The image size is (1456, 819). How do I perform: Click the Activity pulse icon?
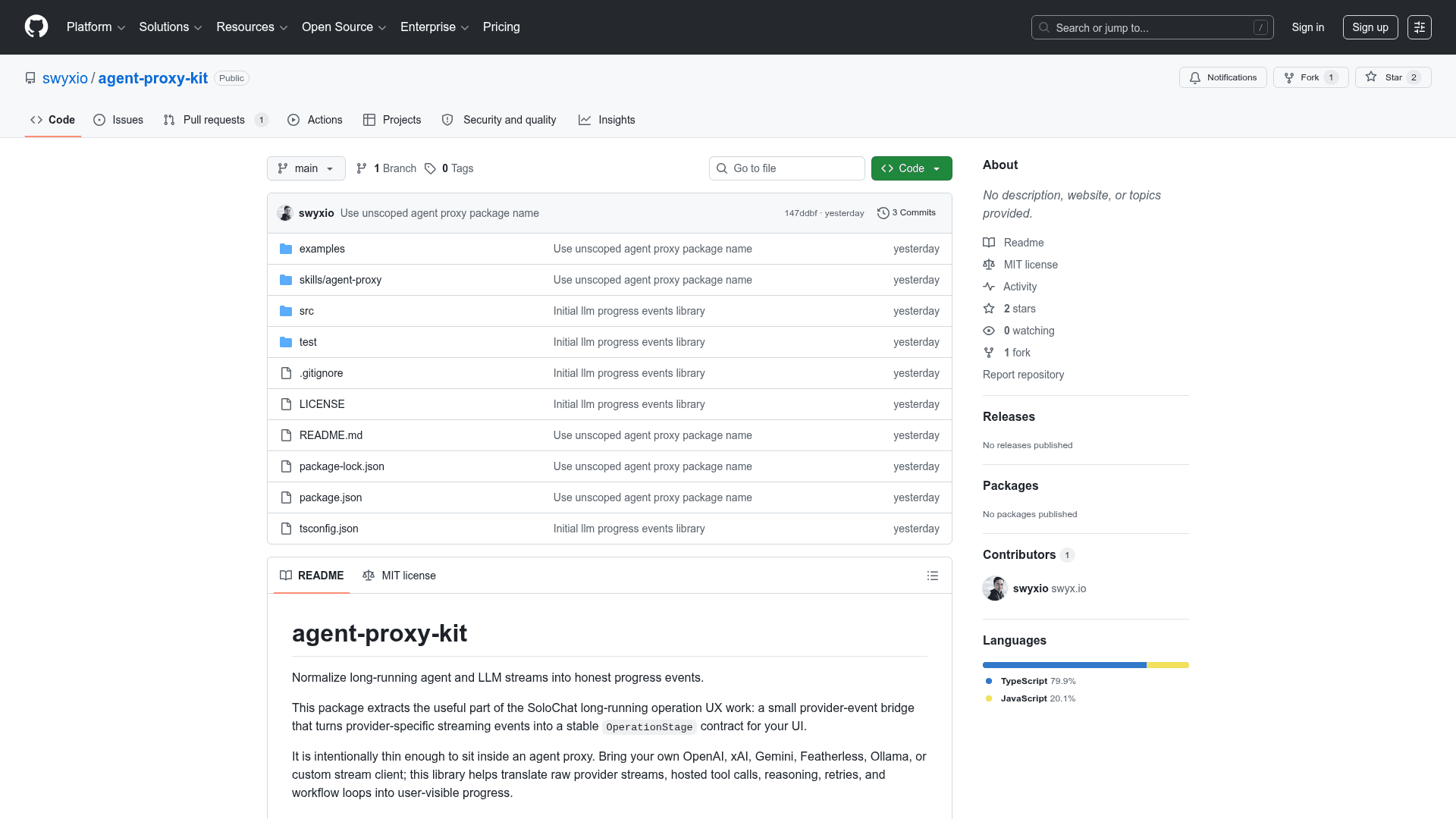(989, 287)
